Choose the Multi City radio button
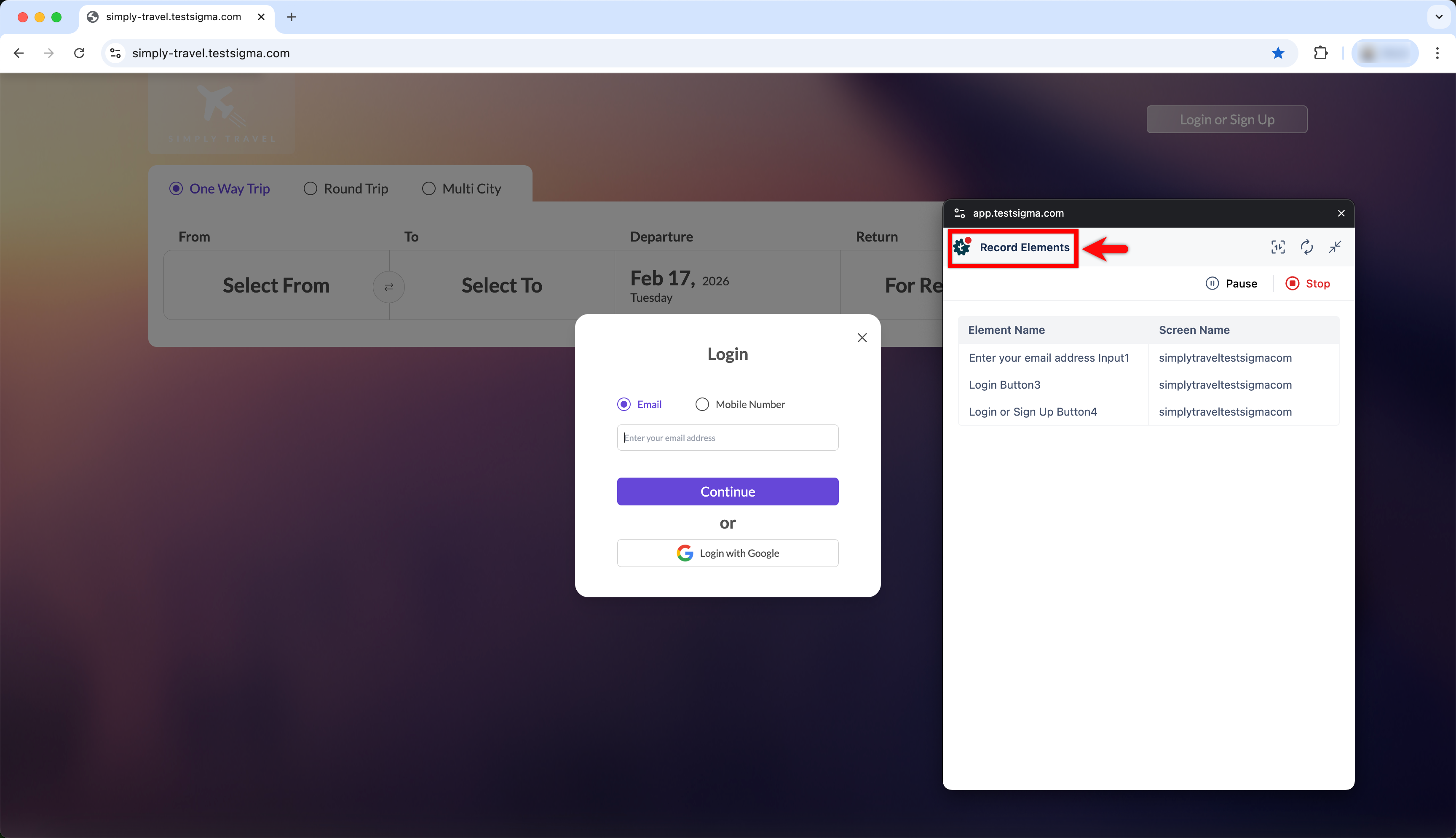1456x838 pixels. point(429,189)
